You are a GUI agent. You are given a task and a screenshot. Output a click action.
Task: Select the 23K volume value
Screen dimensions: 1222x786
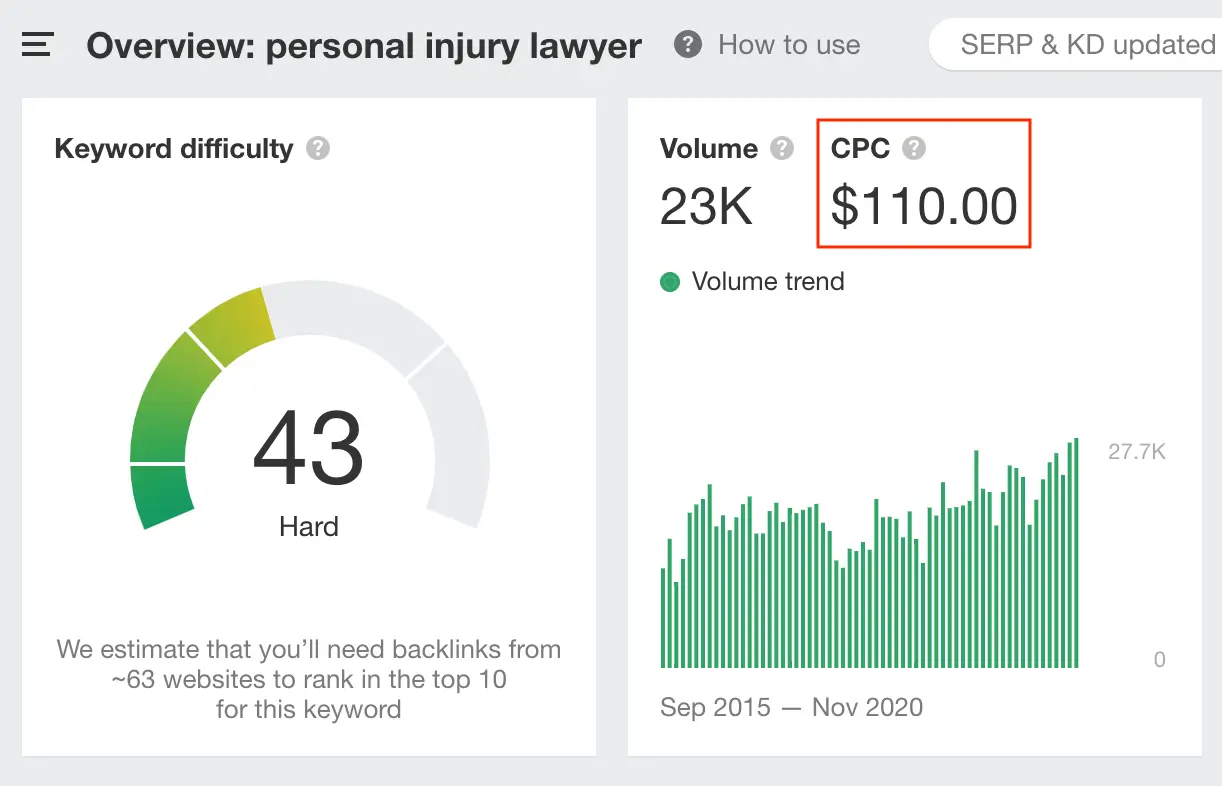706,207
